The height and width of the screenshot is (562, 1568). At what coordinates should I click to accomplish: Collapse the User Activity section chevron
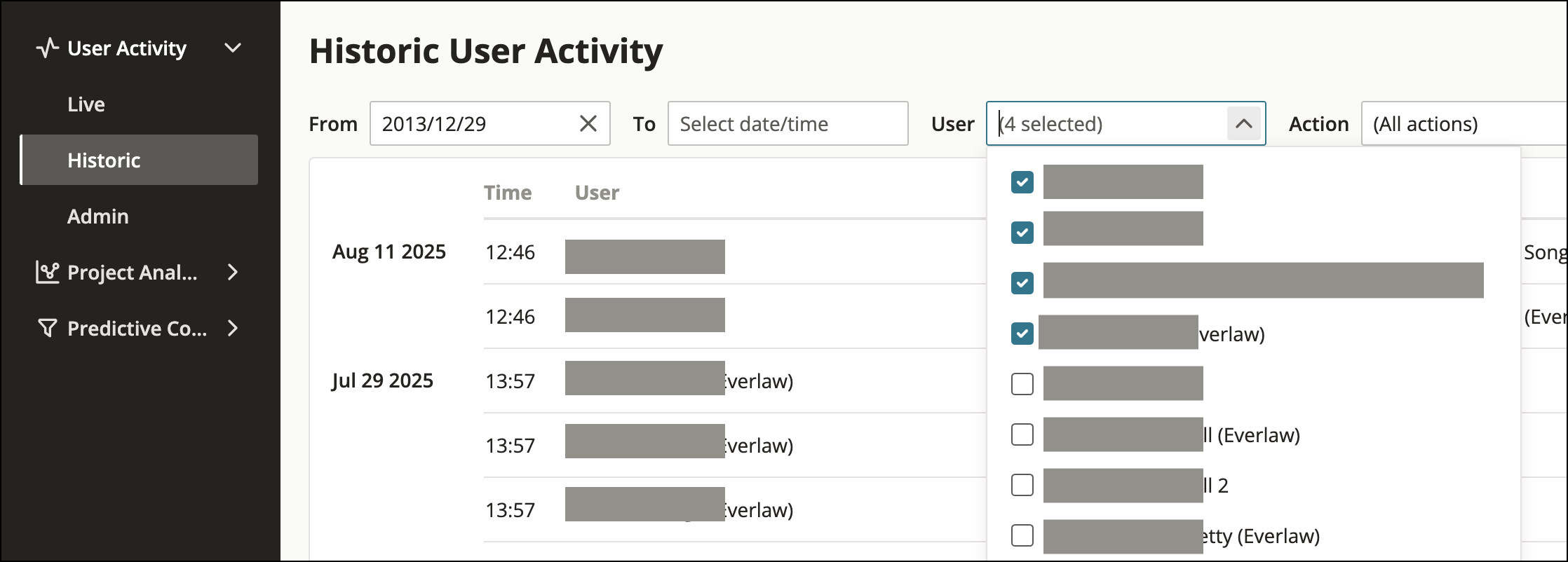pyautogui.click(x=233, y=48)
